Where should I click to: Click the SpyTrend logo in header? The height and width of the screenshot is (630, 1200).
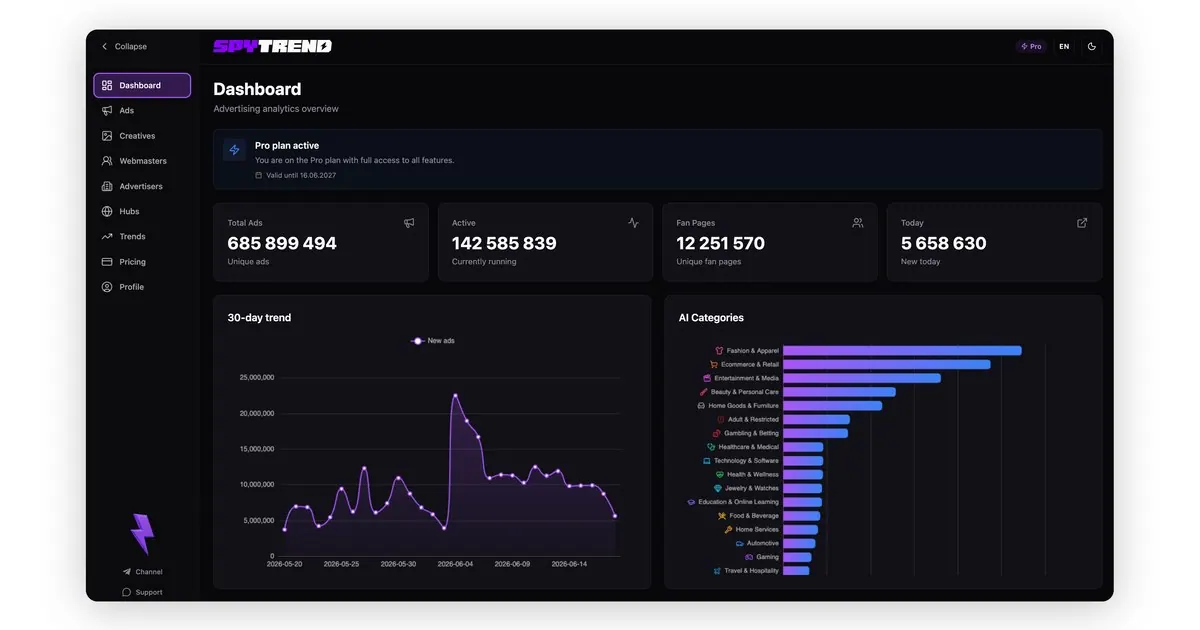272,46
